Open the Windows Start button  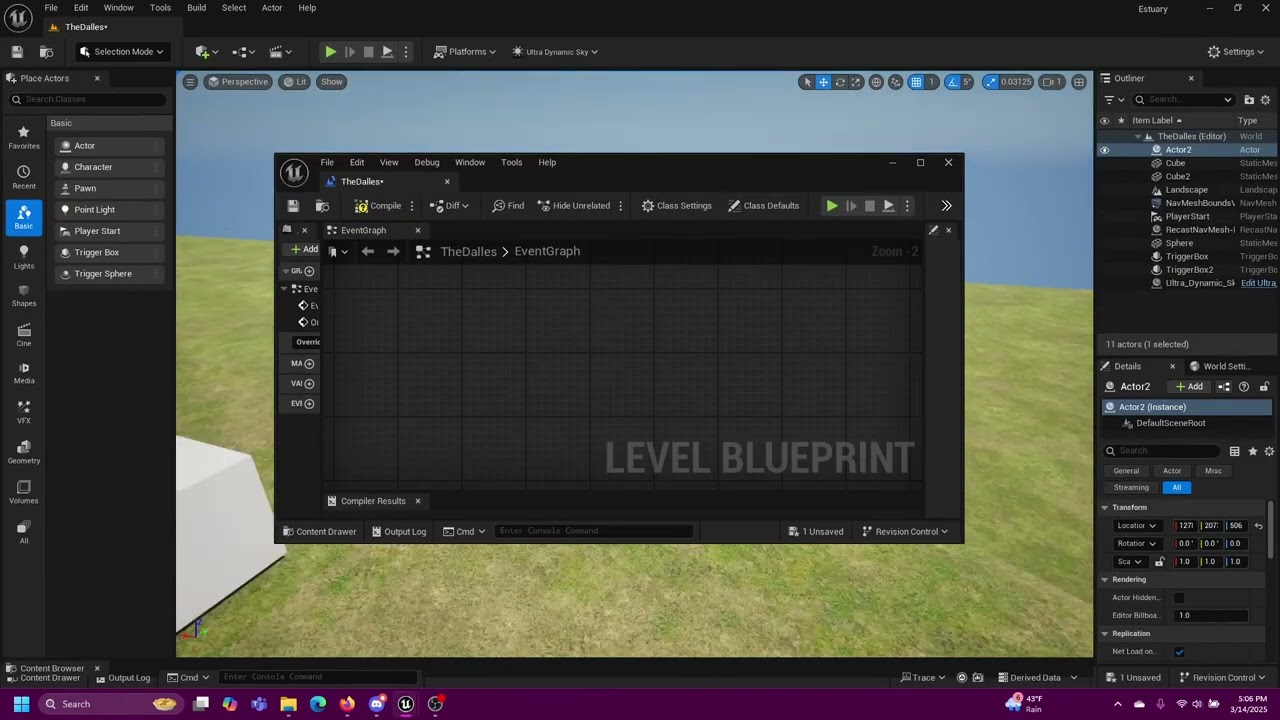(21, 704)
